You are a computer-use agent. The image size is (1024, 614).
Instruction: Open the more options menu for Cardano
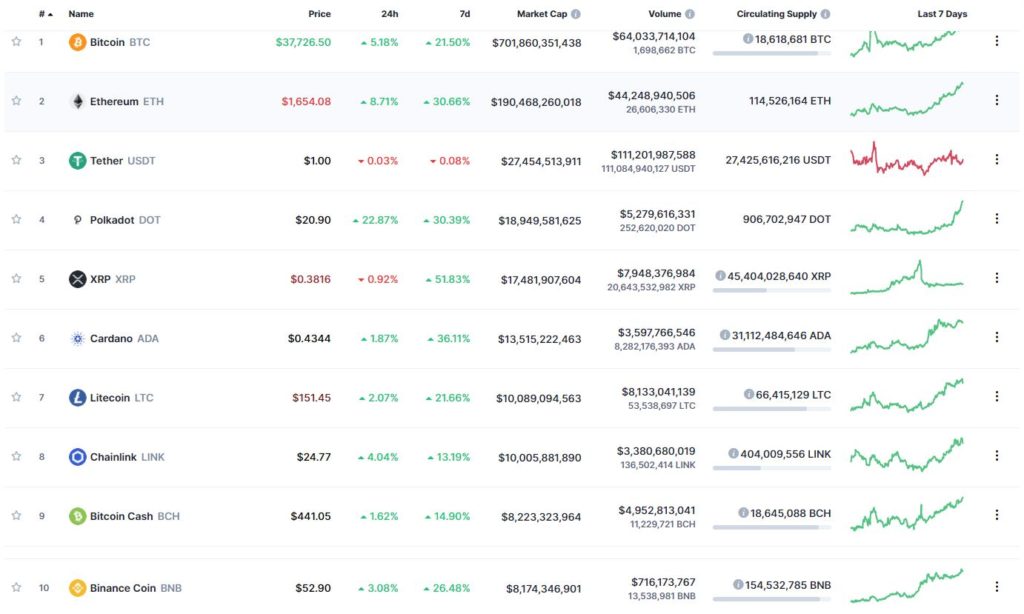tap(997, 337)
